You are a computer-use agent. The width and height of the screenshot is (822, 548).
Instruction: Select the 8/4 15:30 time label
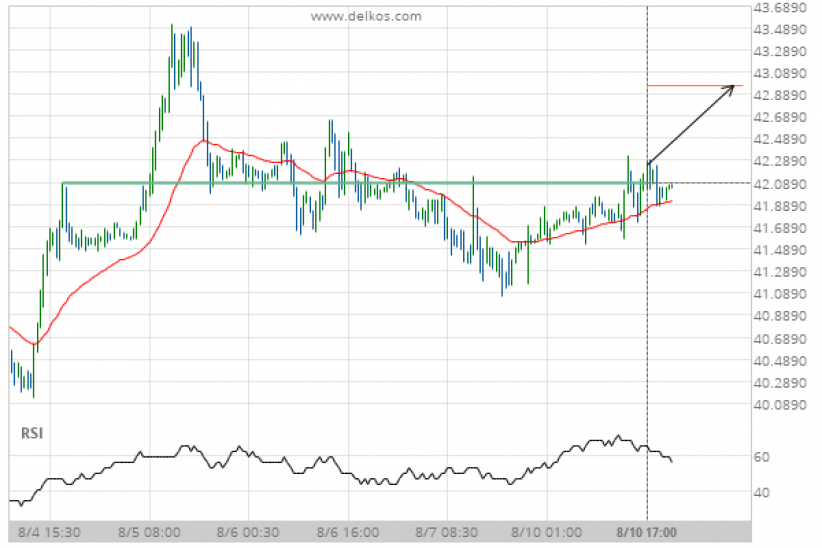coord(49,533)
